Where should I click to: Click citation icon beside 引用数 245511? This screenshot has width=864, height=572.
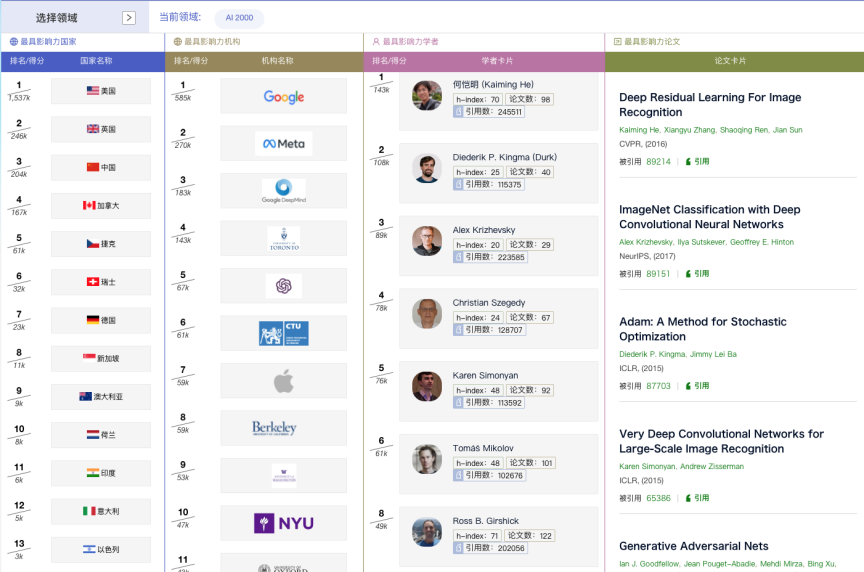tap(458, 111)
